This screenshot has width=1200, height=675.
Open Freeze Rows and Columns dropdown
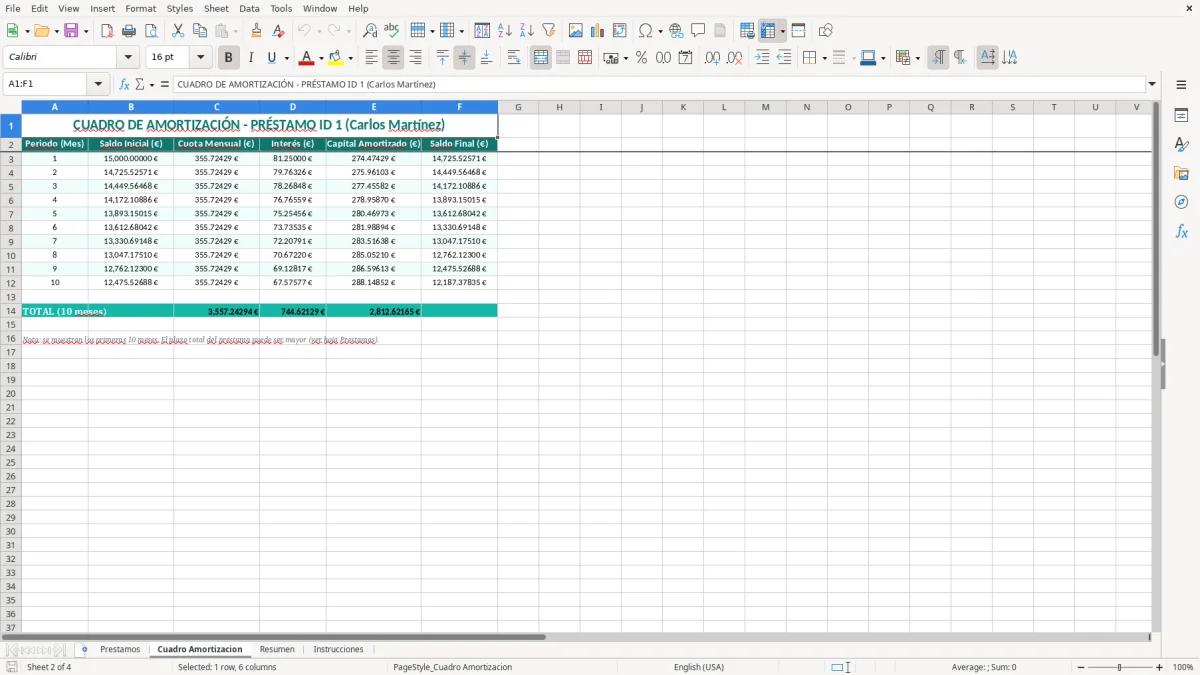(x=783, y=31)
